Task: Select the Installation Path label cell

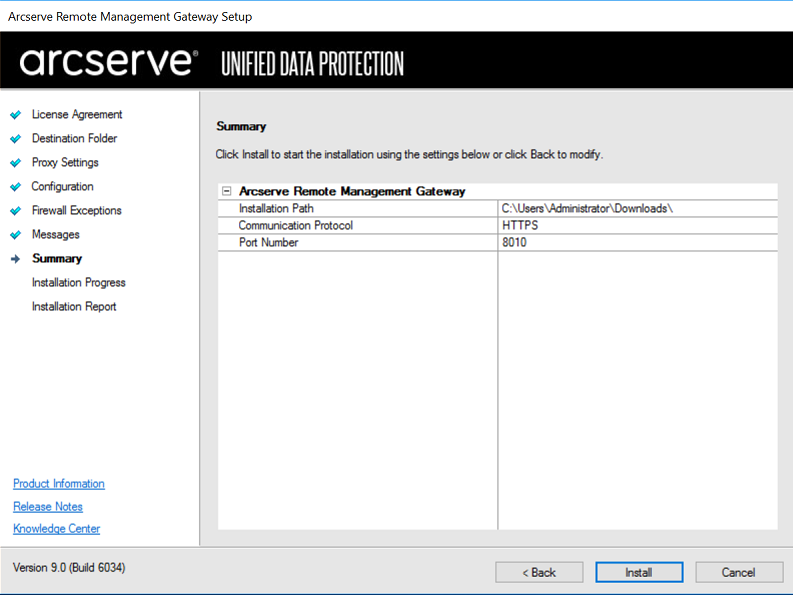Action: (358, 208)
